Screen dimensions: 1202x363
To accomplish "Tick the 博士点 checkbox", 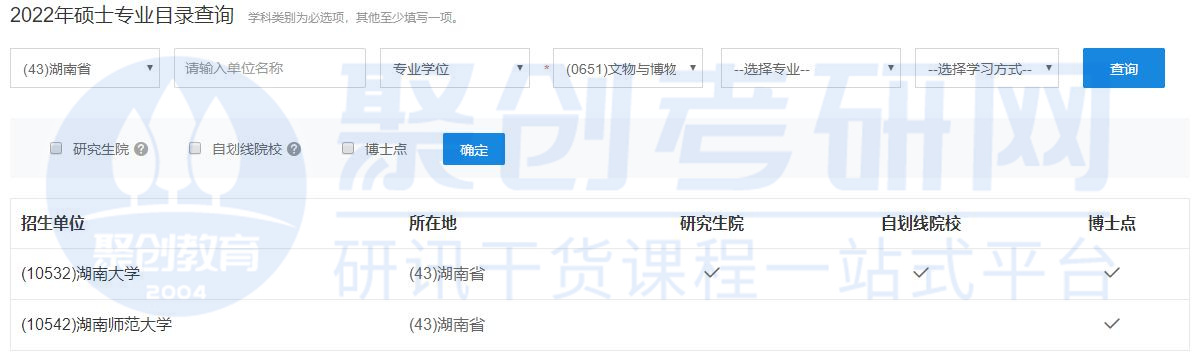I will [348, 148].
